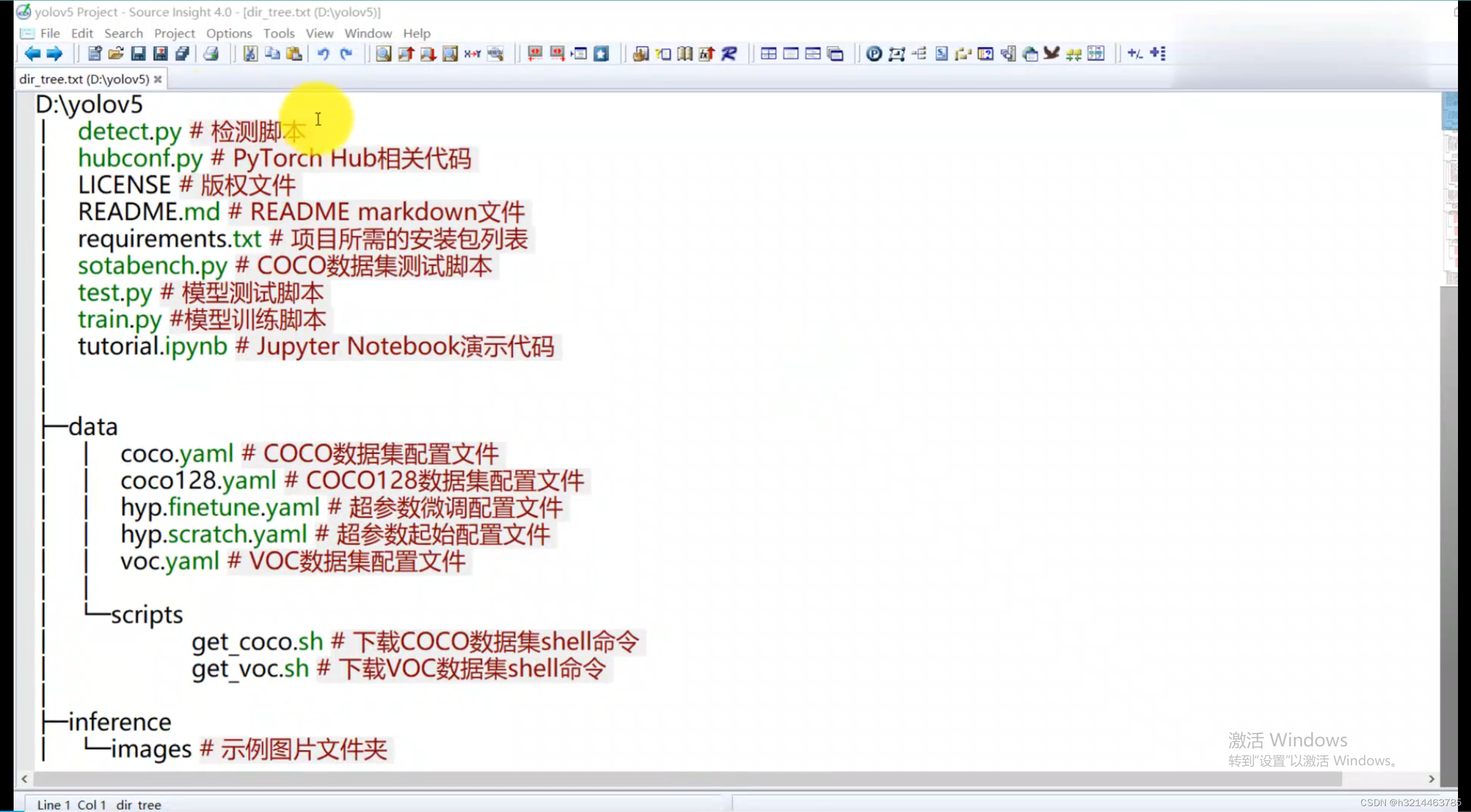The height and width of the screenshot is (812, 1471).
Task: Click the Save disk icon
Action: click(138, 54)
